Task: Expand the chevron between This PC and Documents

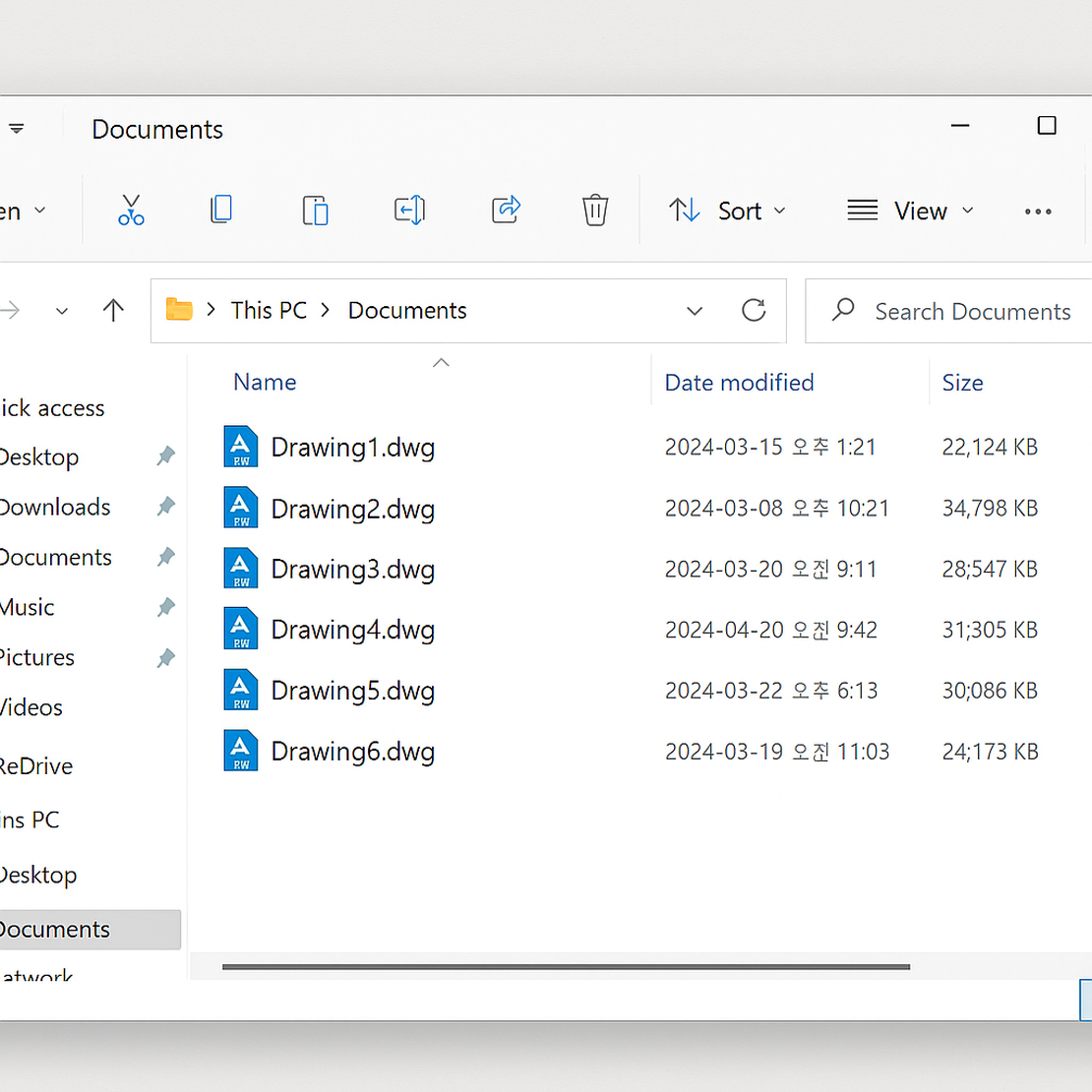Action: click(x=326, y=310)
